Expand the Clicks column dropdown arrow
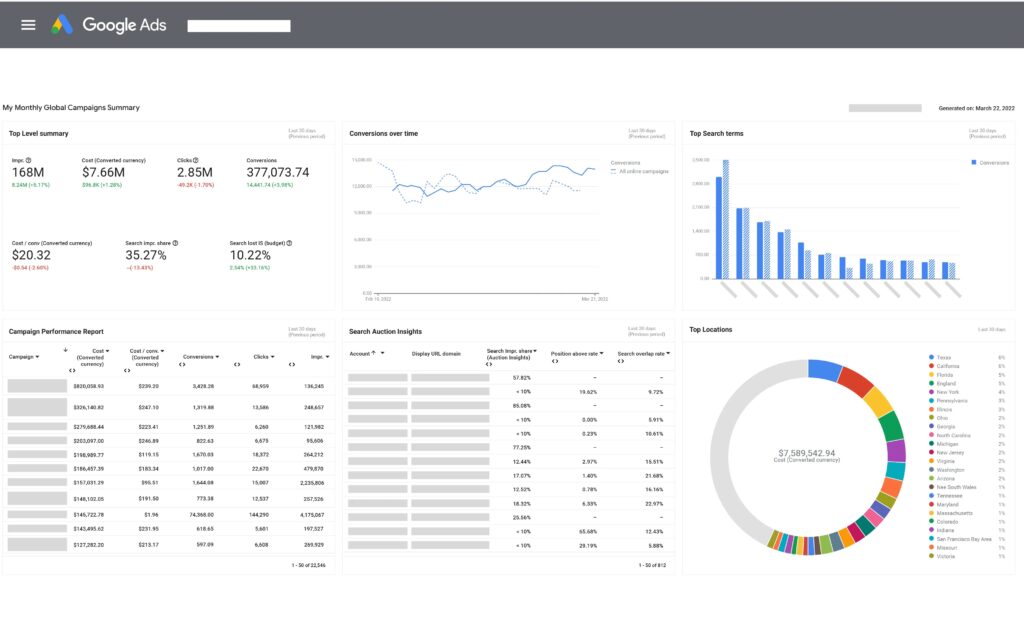This screenshot has width=1024, height=621. point(274,356)
